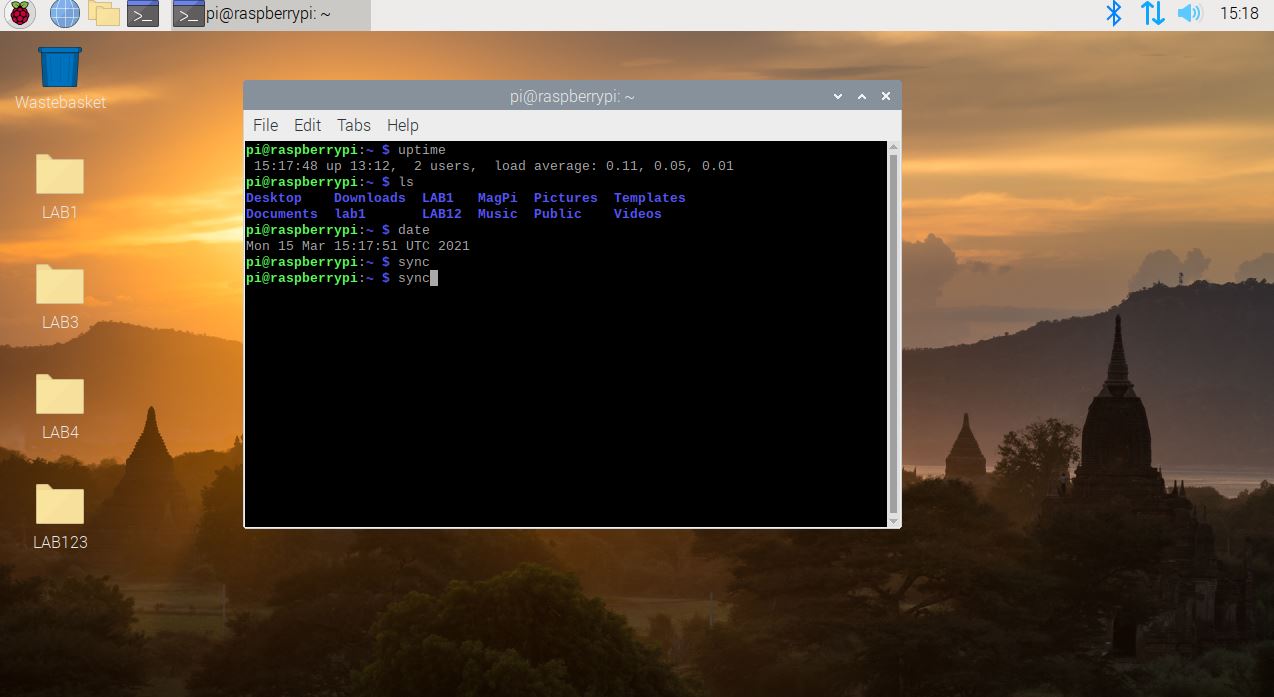Open the LAB4 folder on the desktop
Screen dimensions: 1274x697
click(59, 393)
